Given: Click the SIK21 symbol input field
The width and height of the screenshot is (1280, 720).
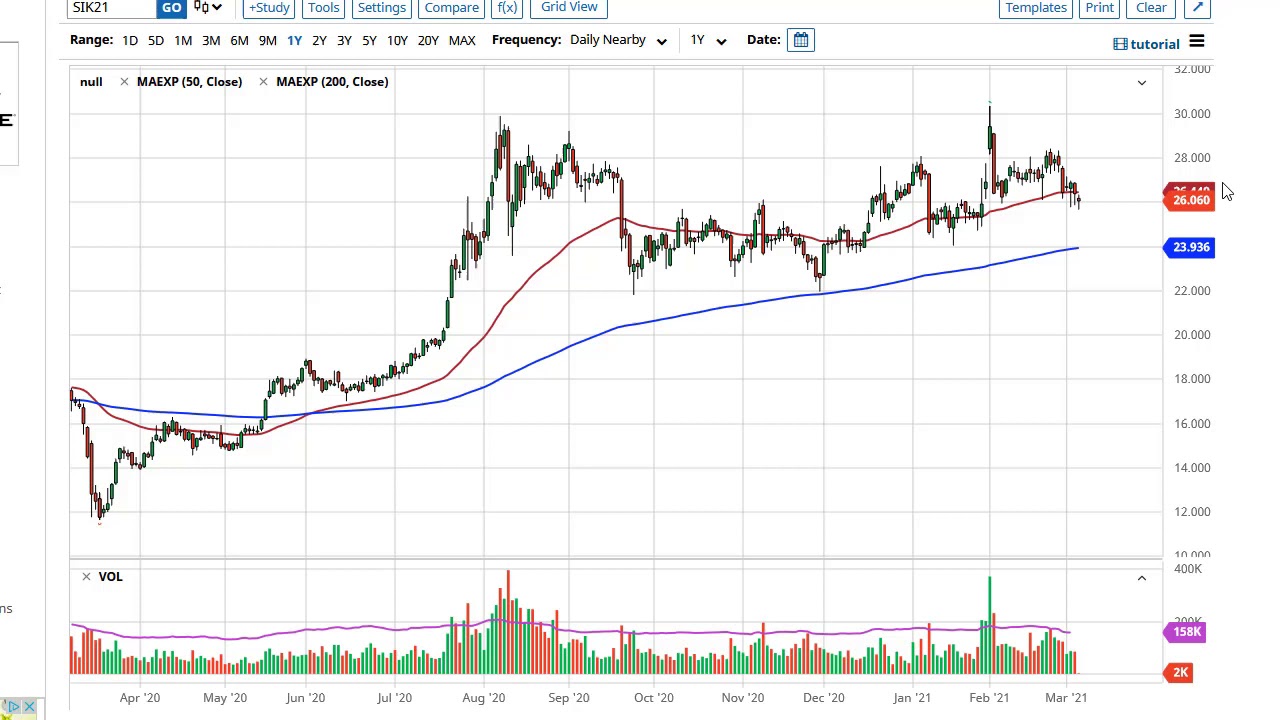Looking at the screenshot, I should pyautogui.click(x=112, y=8).
